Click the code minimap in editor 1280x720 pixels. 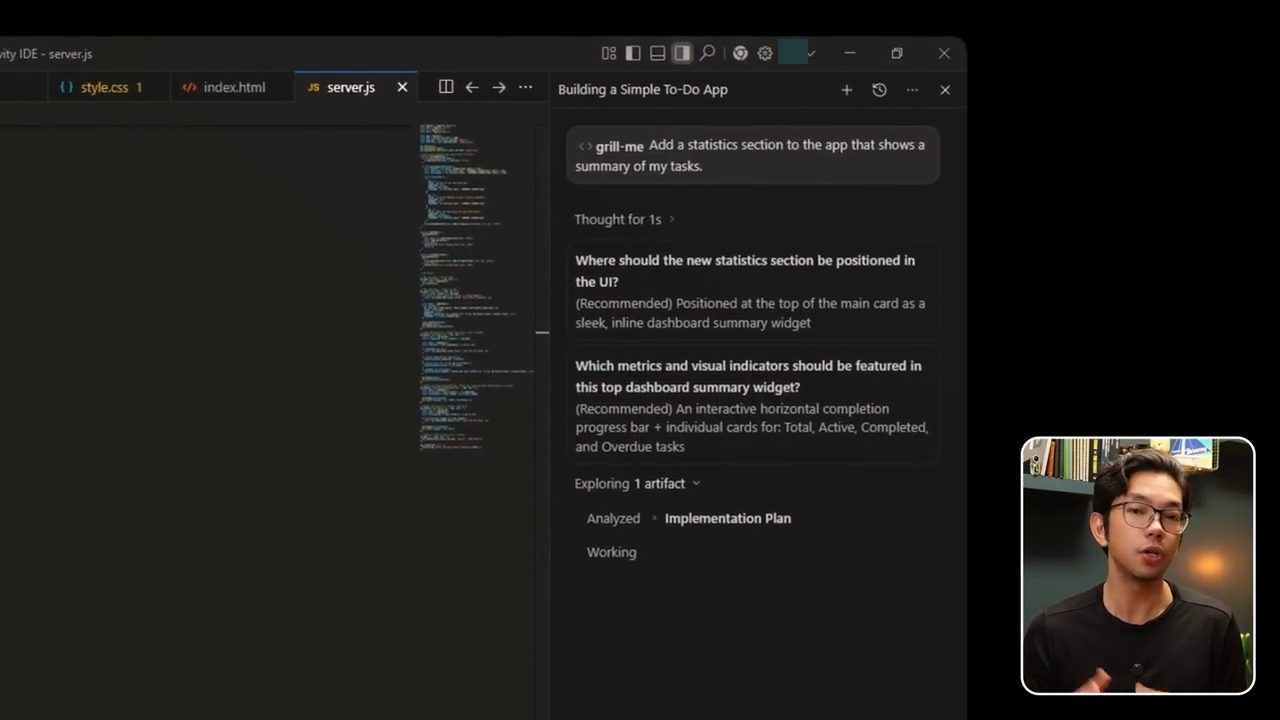coord(477,287)
